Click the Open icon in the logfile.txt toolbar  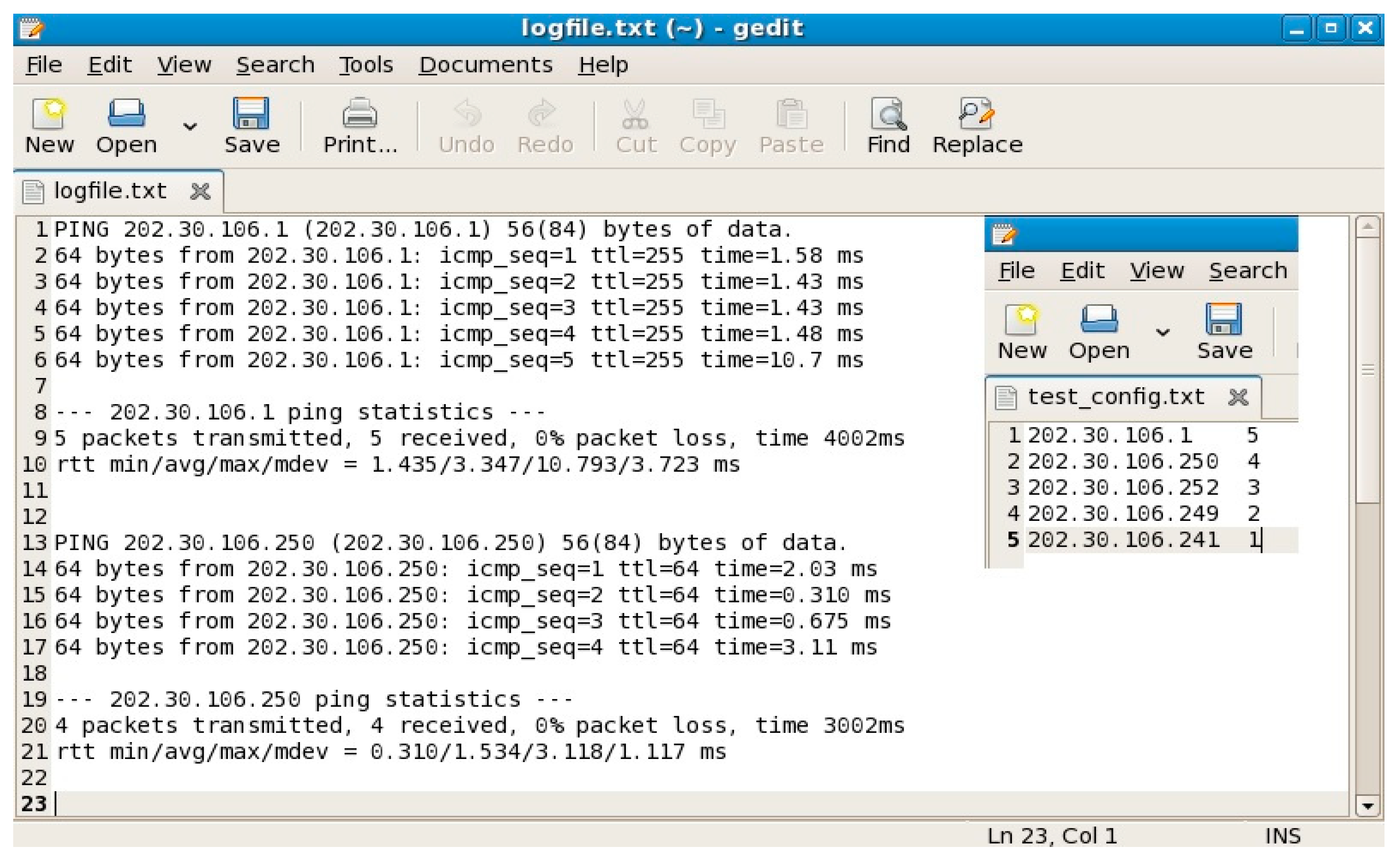pos(126,114)
